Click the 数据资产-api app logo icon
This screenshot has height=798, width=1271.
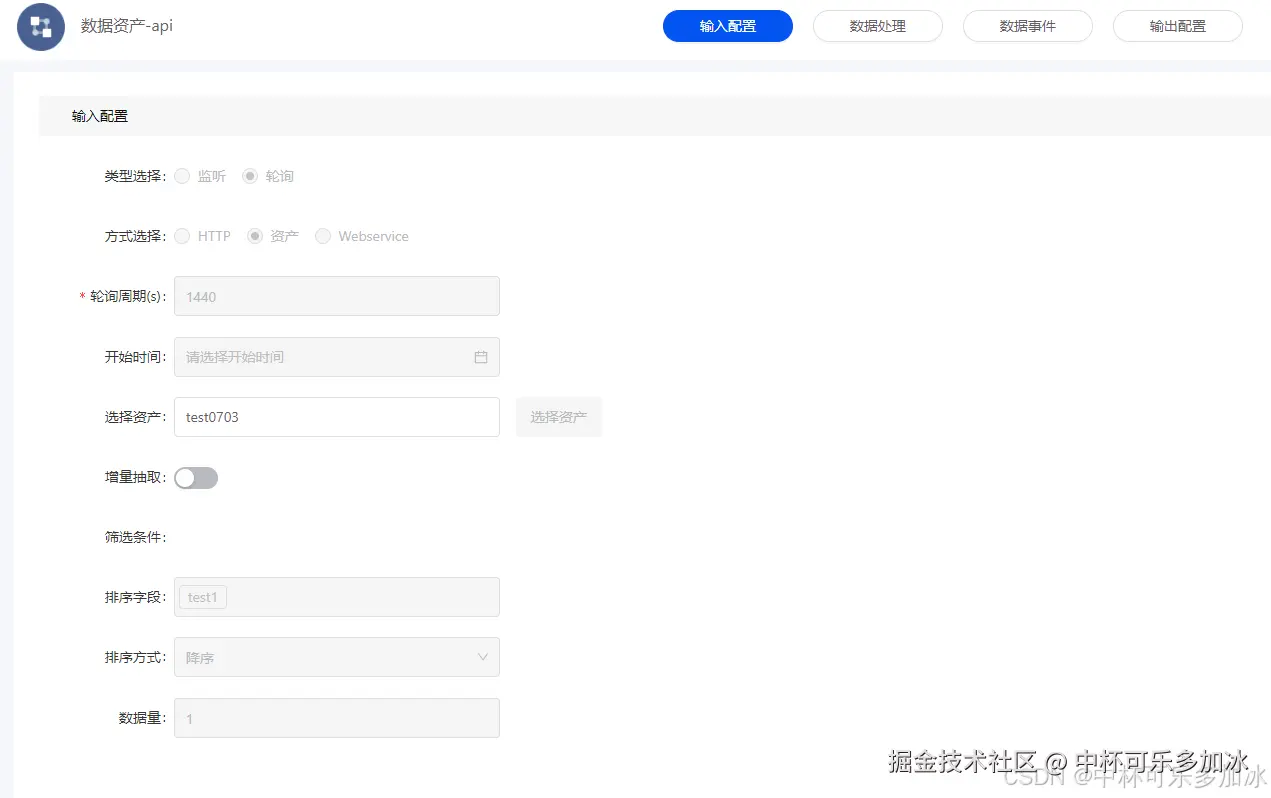[x=39, y=27]
